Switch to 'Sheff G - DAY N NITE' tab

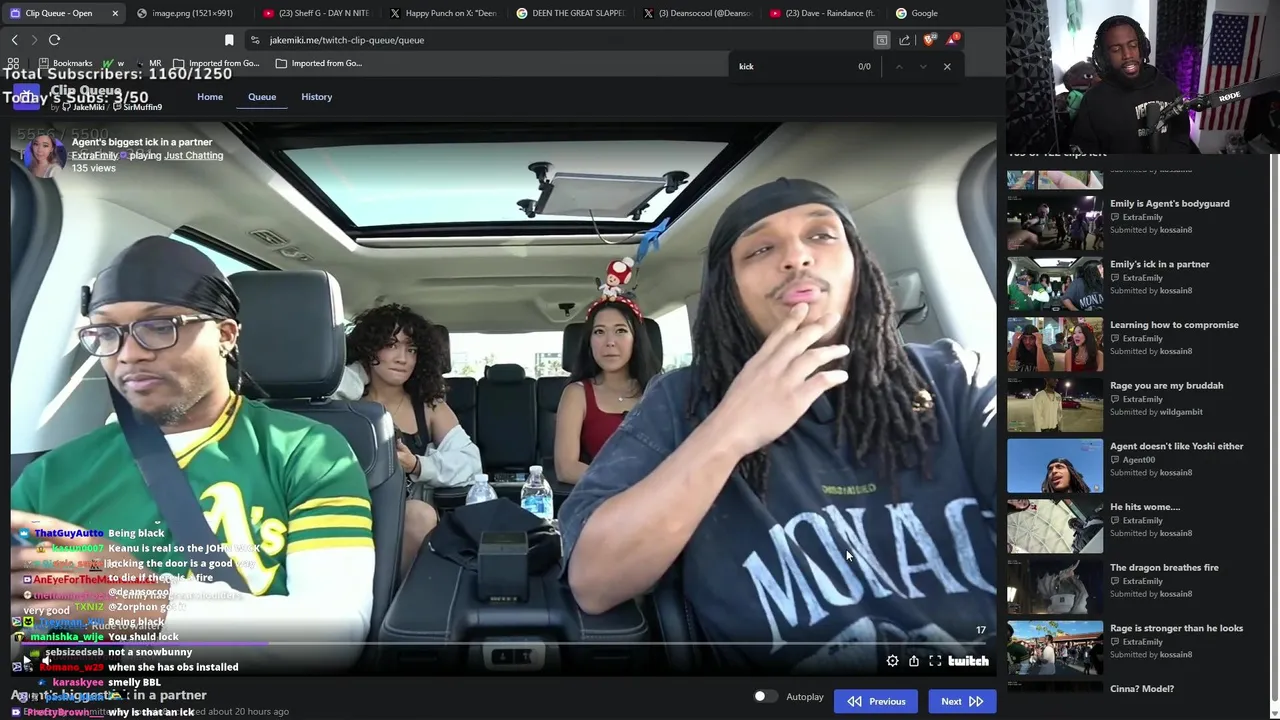[x=316, y=13]
